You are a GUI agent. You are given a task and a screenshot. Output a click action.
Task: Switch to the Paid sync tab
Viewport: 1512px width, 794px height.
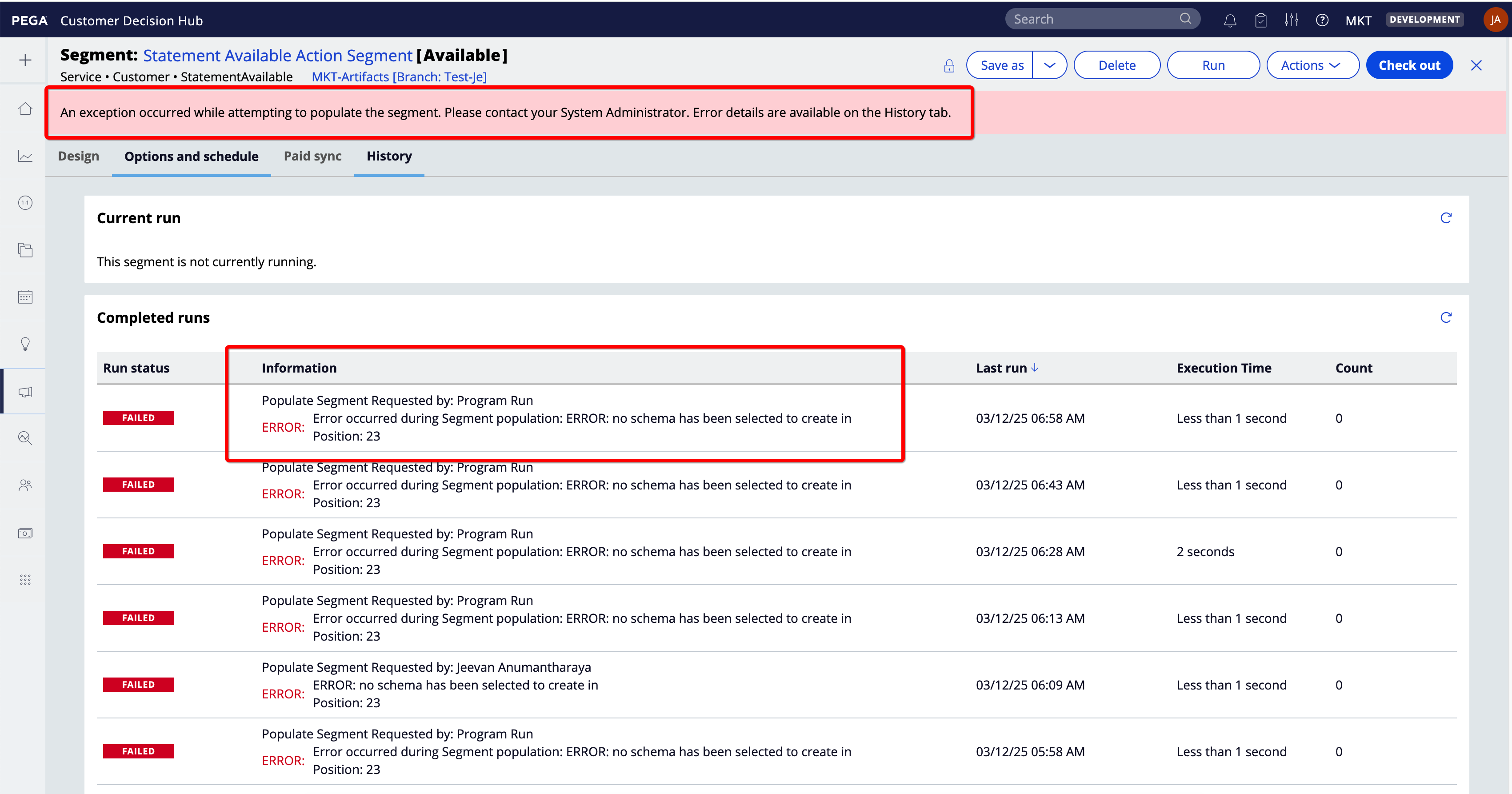point(313,156)
